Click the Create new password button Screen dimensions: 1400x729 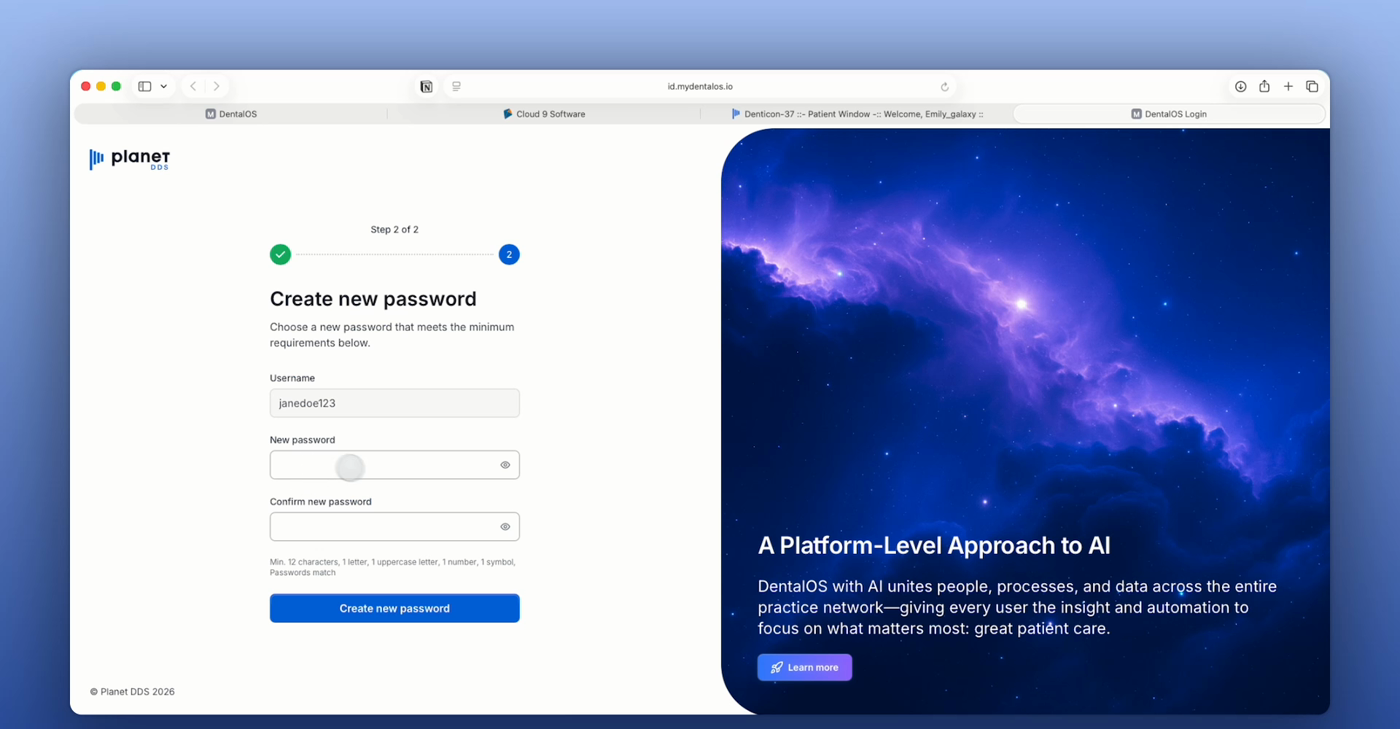395,608
